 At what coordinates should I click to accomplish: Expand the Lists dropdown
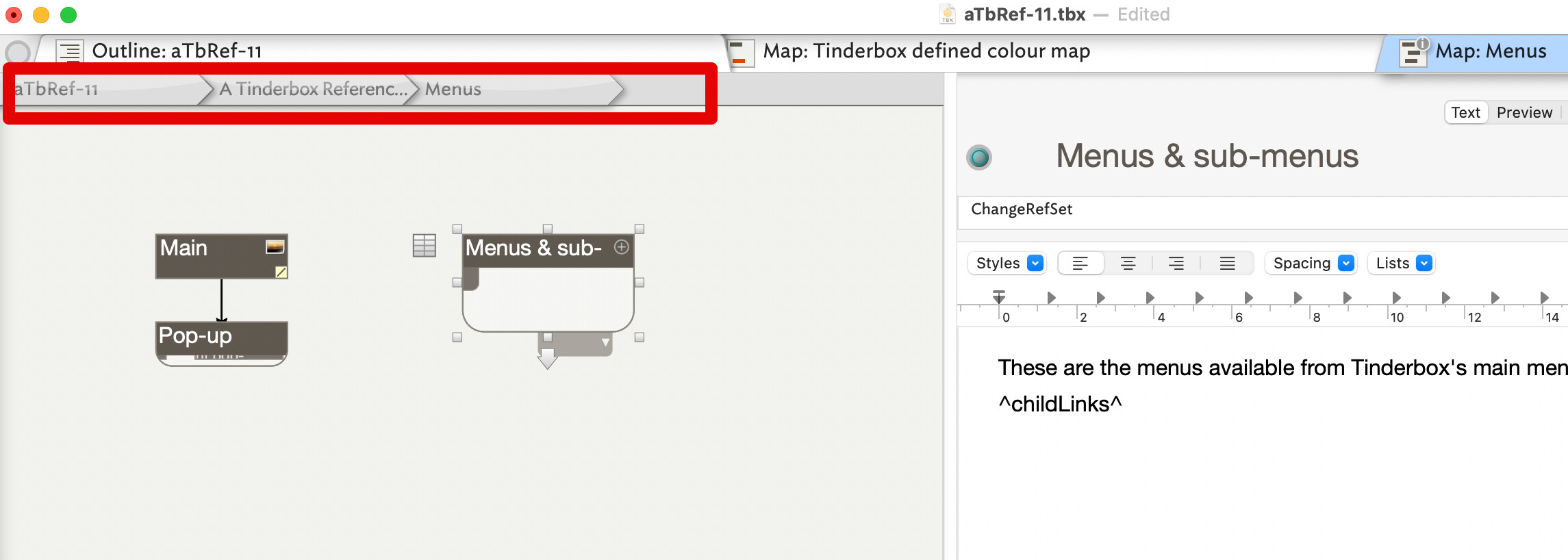click(1403, 264)
